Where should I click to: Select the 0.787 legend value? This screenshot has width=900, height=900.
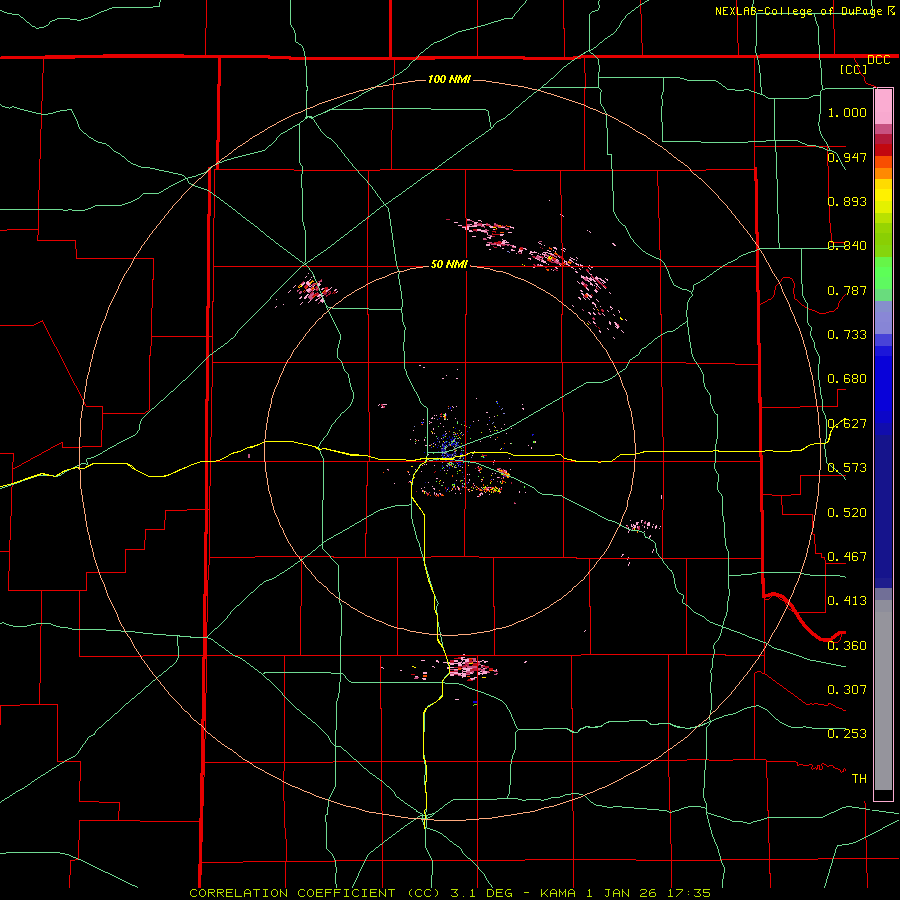pos(847,290)
